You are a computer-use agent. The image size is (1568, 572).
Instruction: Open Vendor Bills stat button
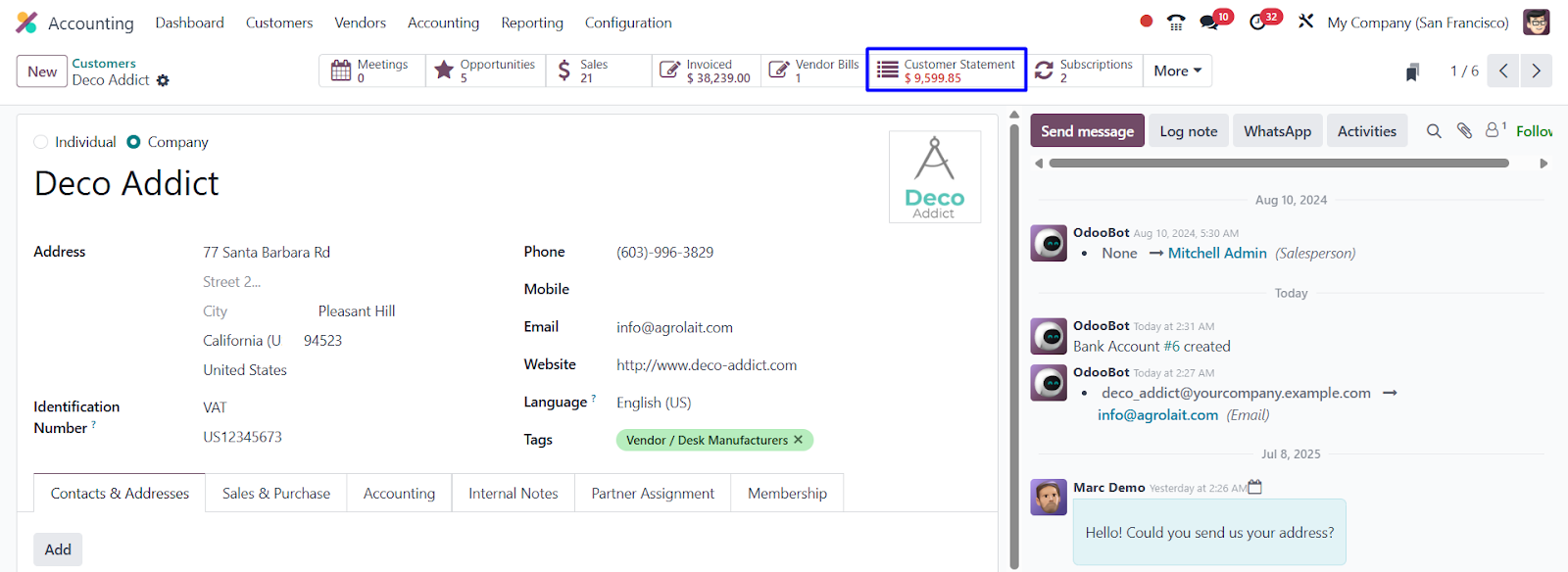(813, 71)
